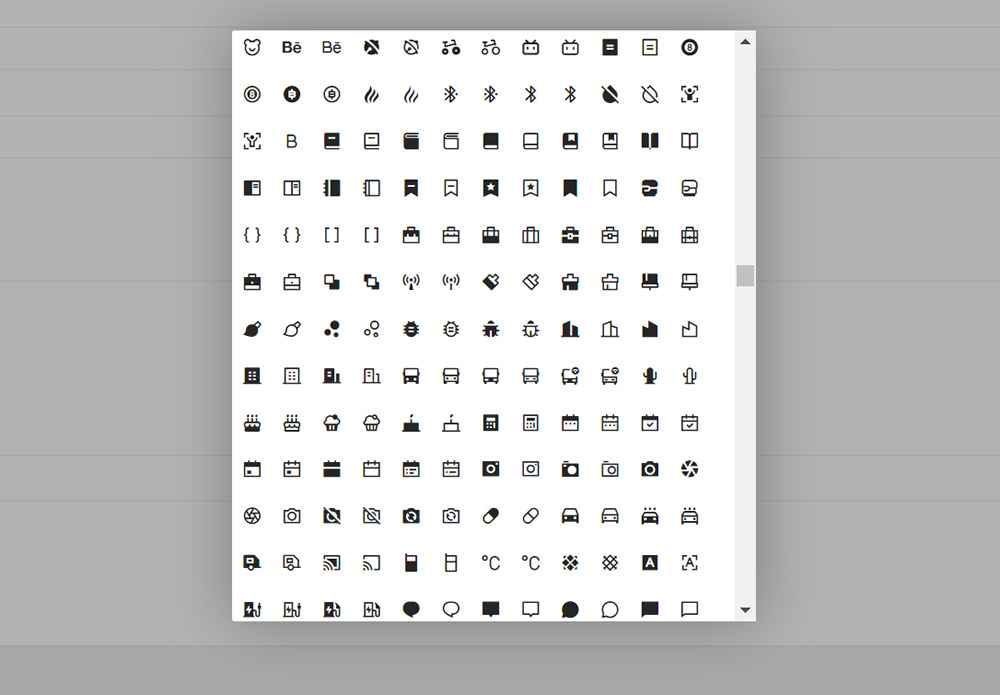This screenshot has width=1000, height=695.
Task: Choose the filled birthday cake with candles icon
Action: tap(252, 423)
